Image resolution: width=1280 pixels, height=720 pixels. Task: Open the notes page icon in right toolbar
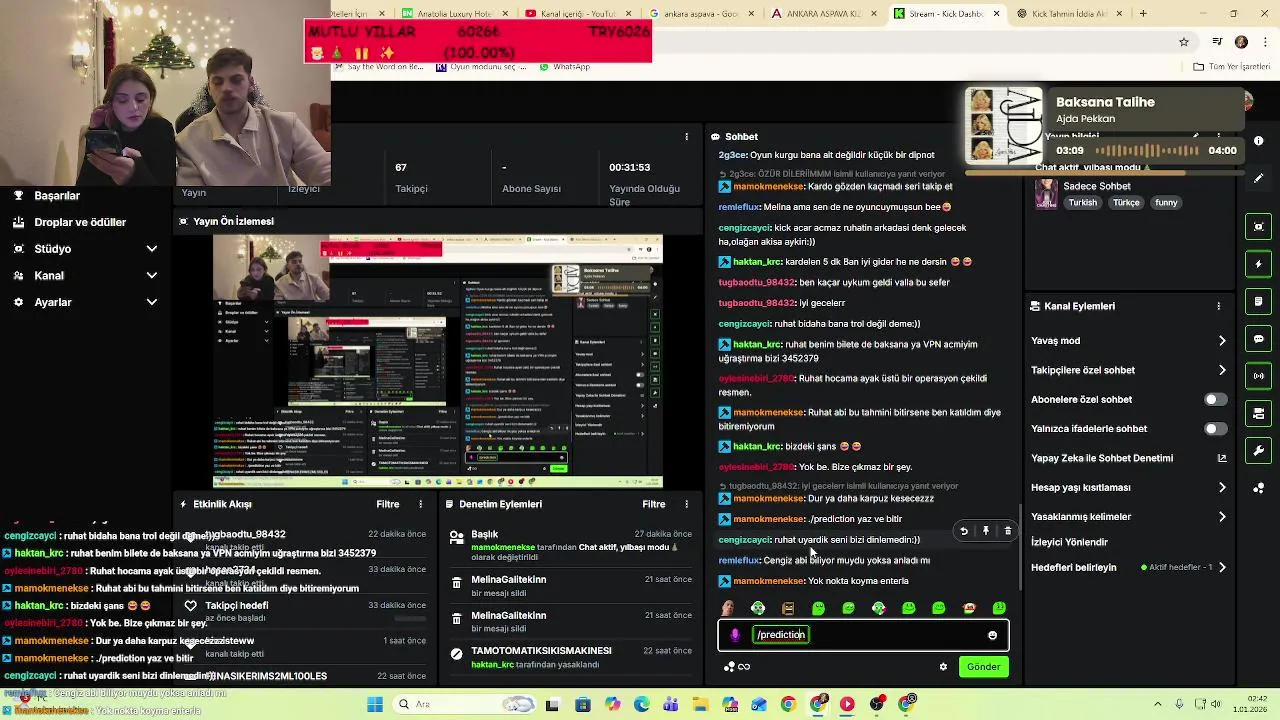(x=1259, y=301)
